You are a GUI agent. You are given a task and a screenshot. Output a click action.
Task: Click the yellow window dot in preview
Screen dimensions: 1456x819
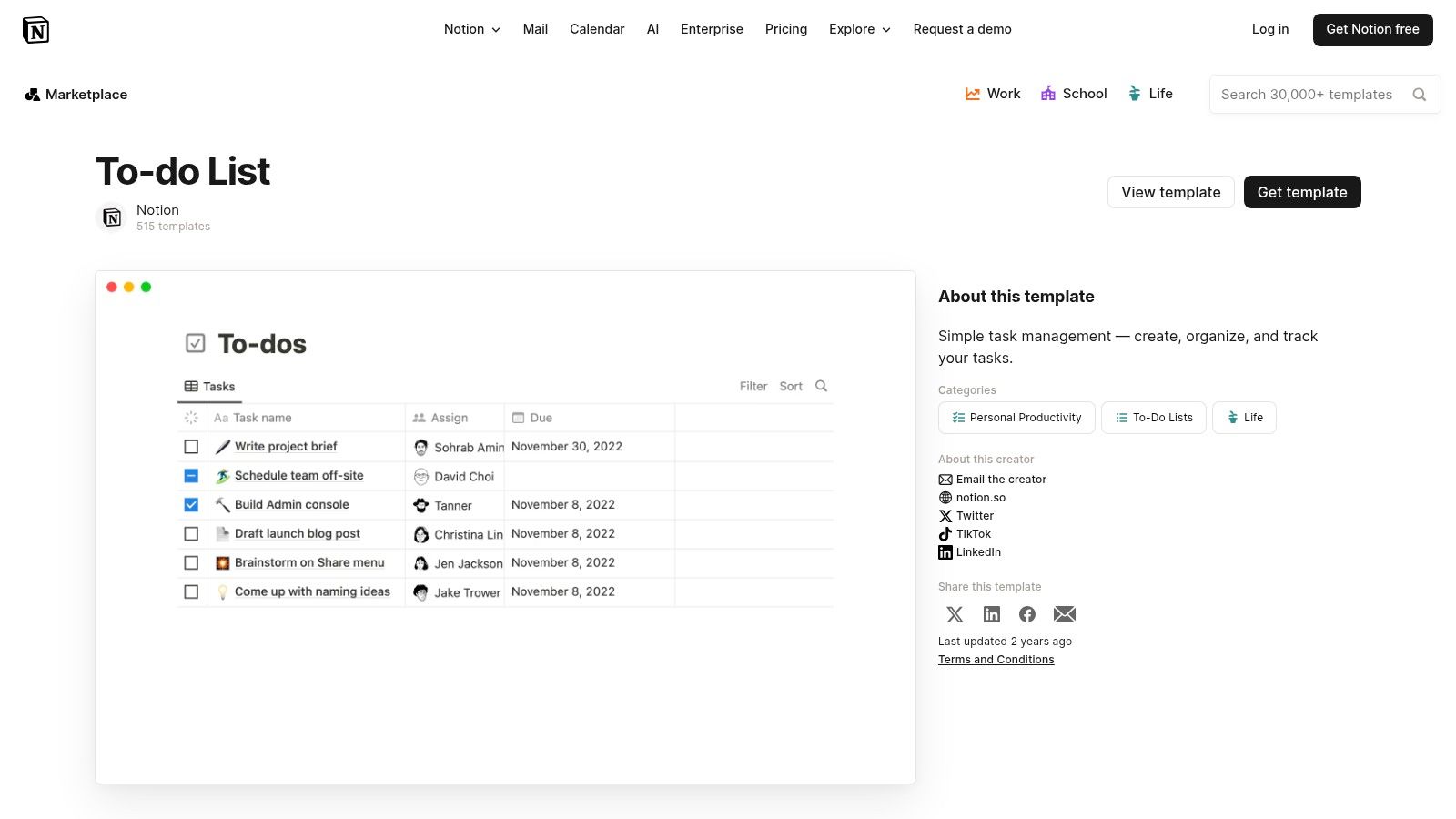tap(129, 287)
